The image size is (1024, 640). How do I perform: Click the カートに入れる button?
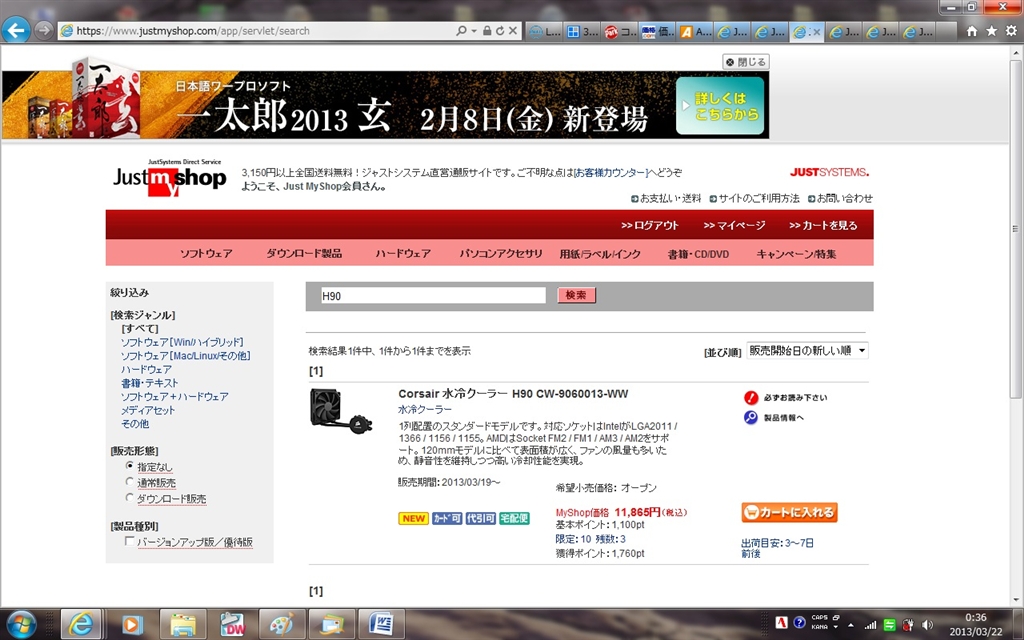[x=790, y=512]
